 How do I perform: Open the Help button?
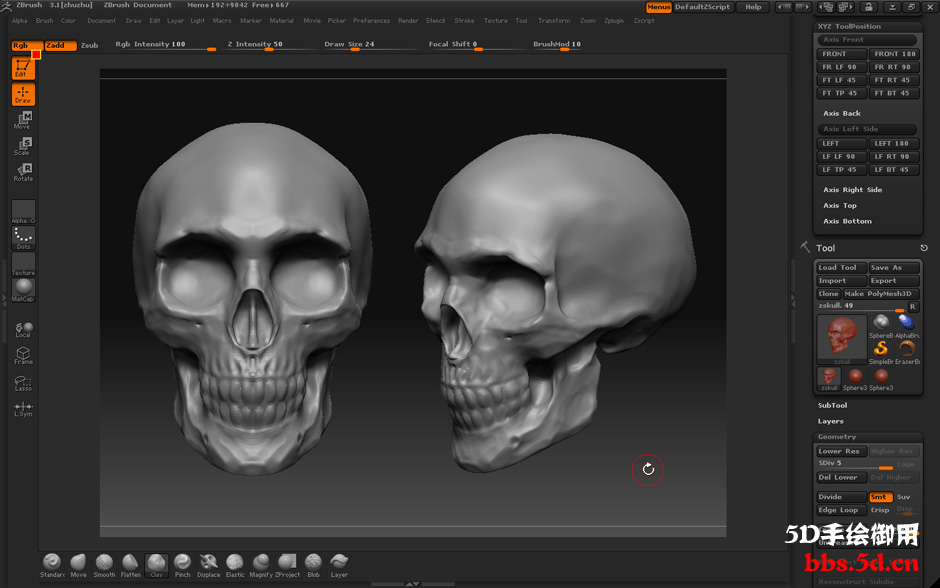(x=754, y=7)
